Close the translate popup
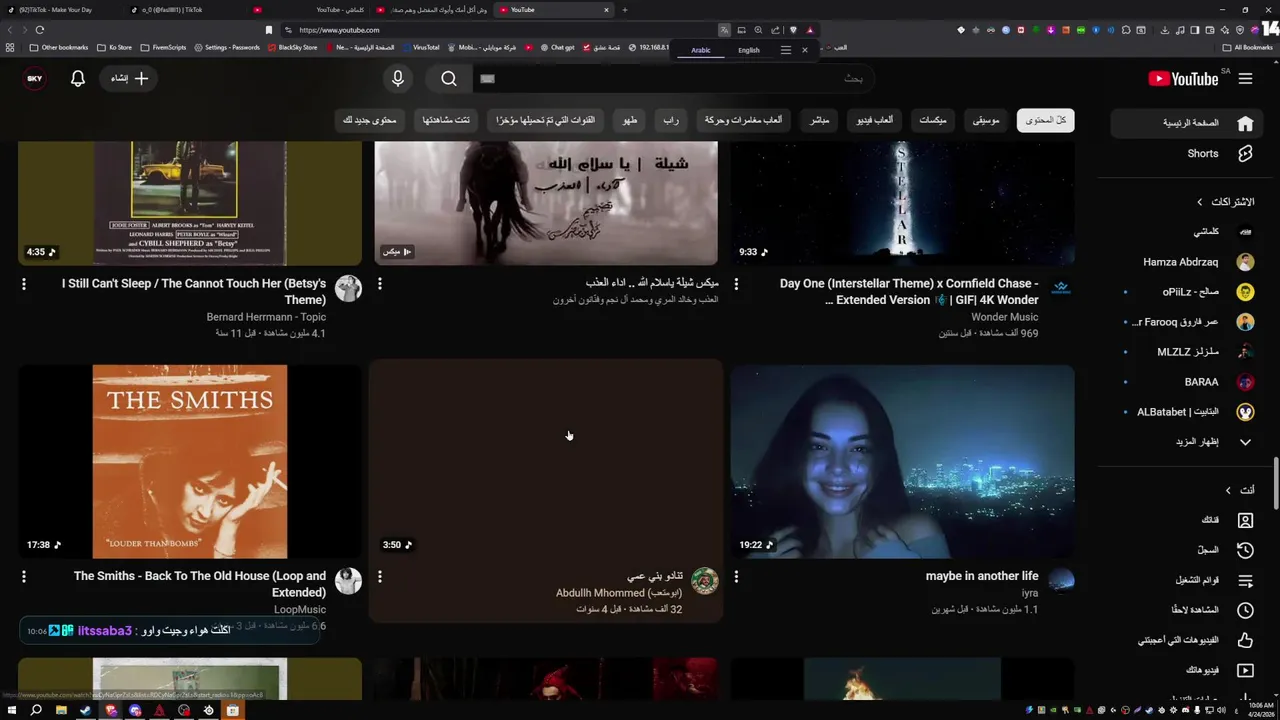 [x=804, y=50]
